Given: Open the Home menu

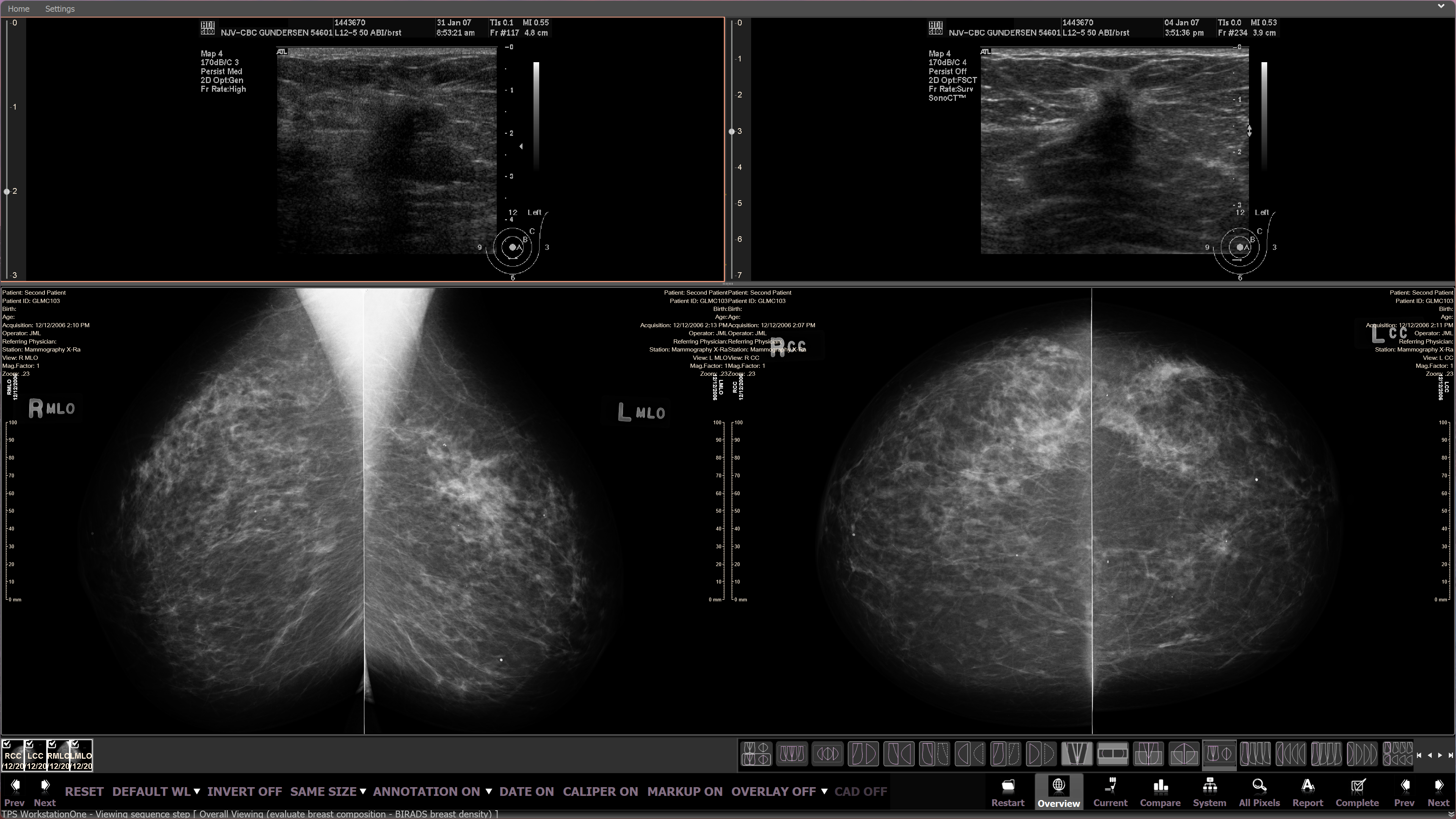Looking at the screenshot, I should point(19,8).
